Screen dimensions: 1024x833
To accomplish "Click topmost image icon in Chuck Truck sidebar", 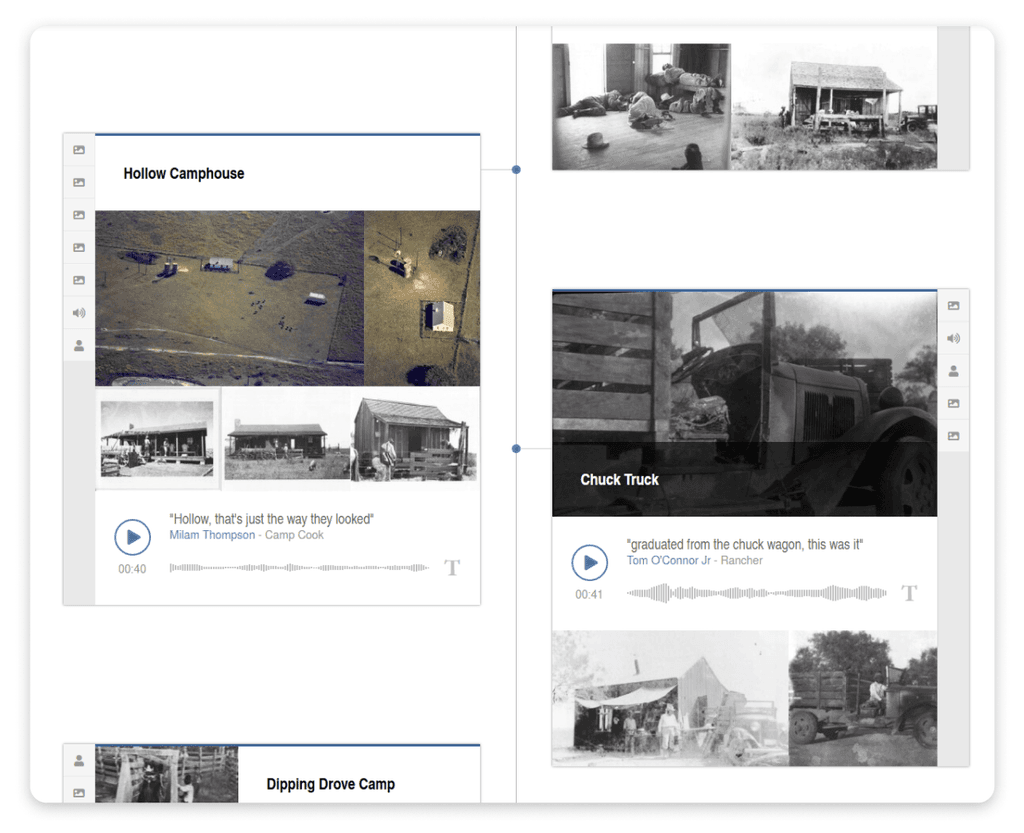I will 953,306.
